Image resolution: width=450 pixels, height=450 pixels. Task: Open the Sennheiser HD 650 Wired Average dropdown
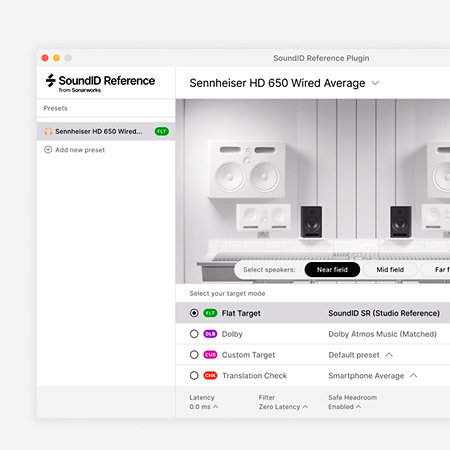375,83
